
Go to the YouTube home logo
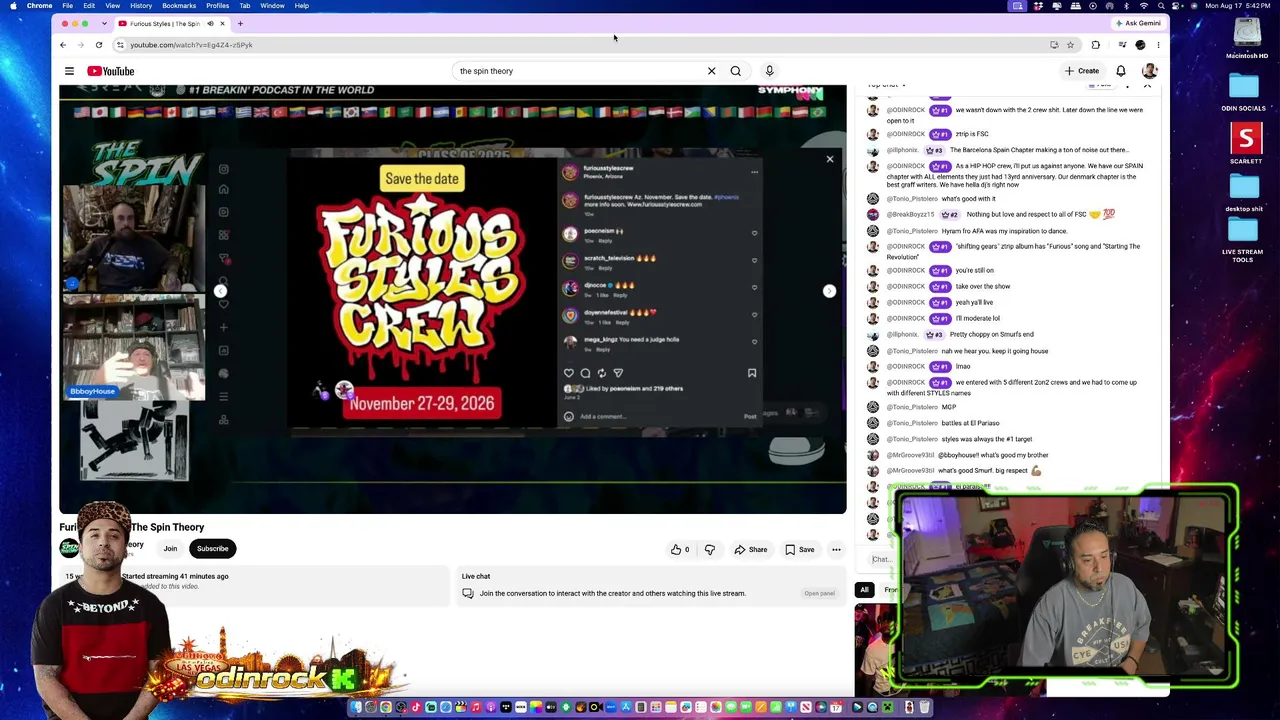(110, 71)
